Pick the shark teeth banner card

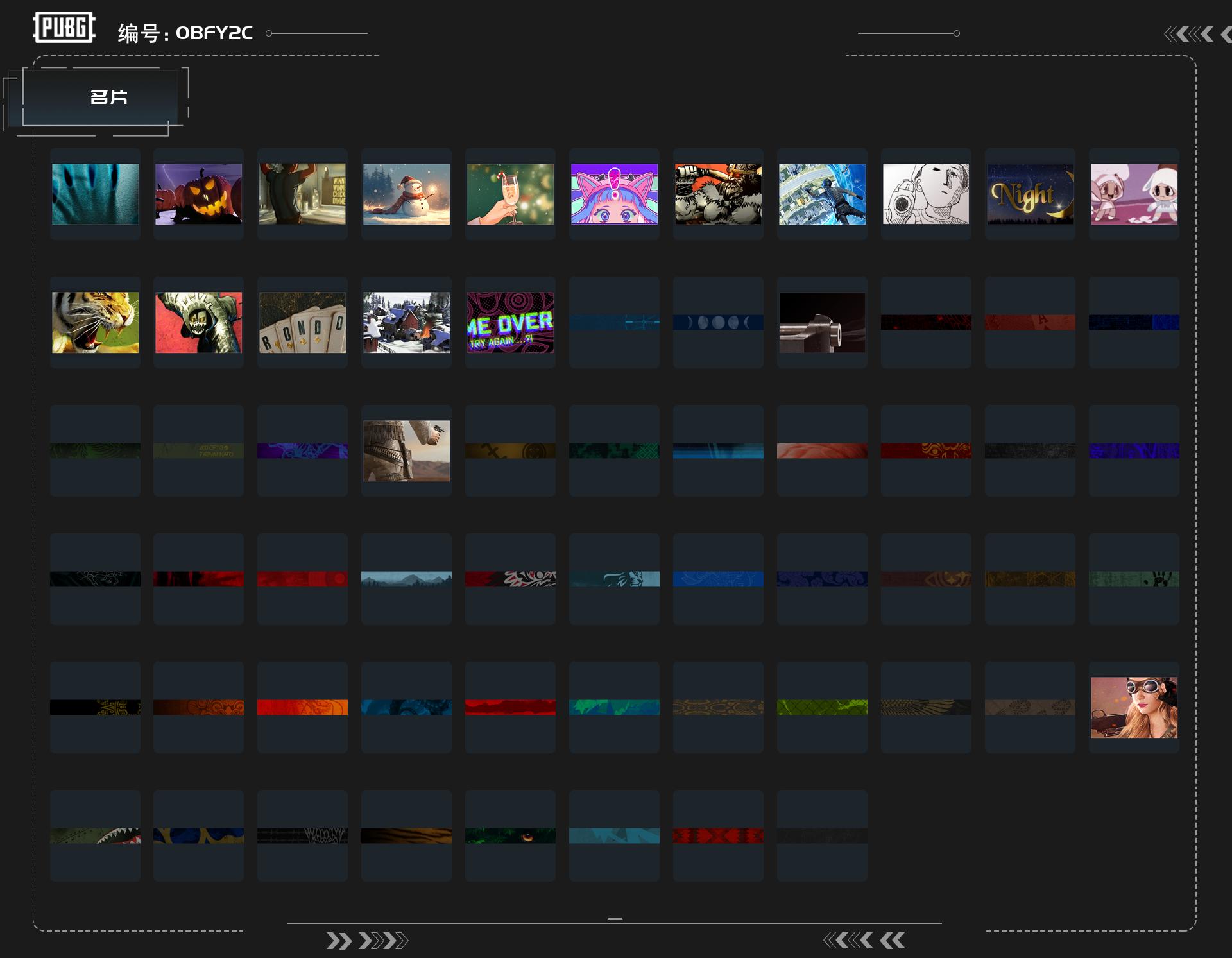(95, 835)
